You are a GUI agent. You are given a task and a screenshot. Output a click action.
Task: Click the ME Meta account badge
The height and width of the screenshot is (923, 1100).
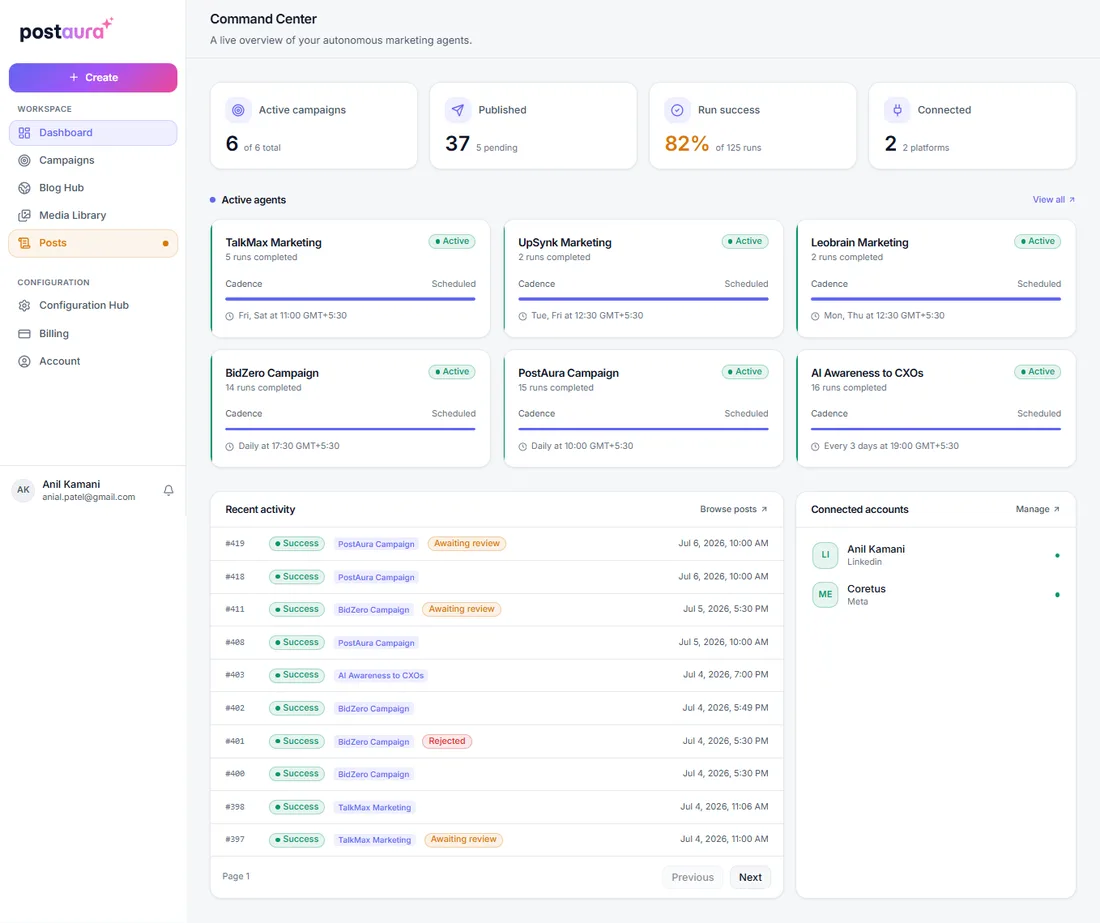(825, 595)
